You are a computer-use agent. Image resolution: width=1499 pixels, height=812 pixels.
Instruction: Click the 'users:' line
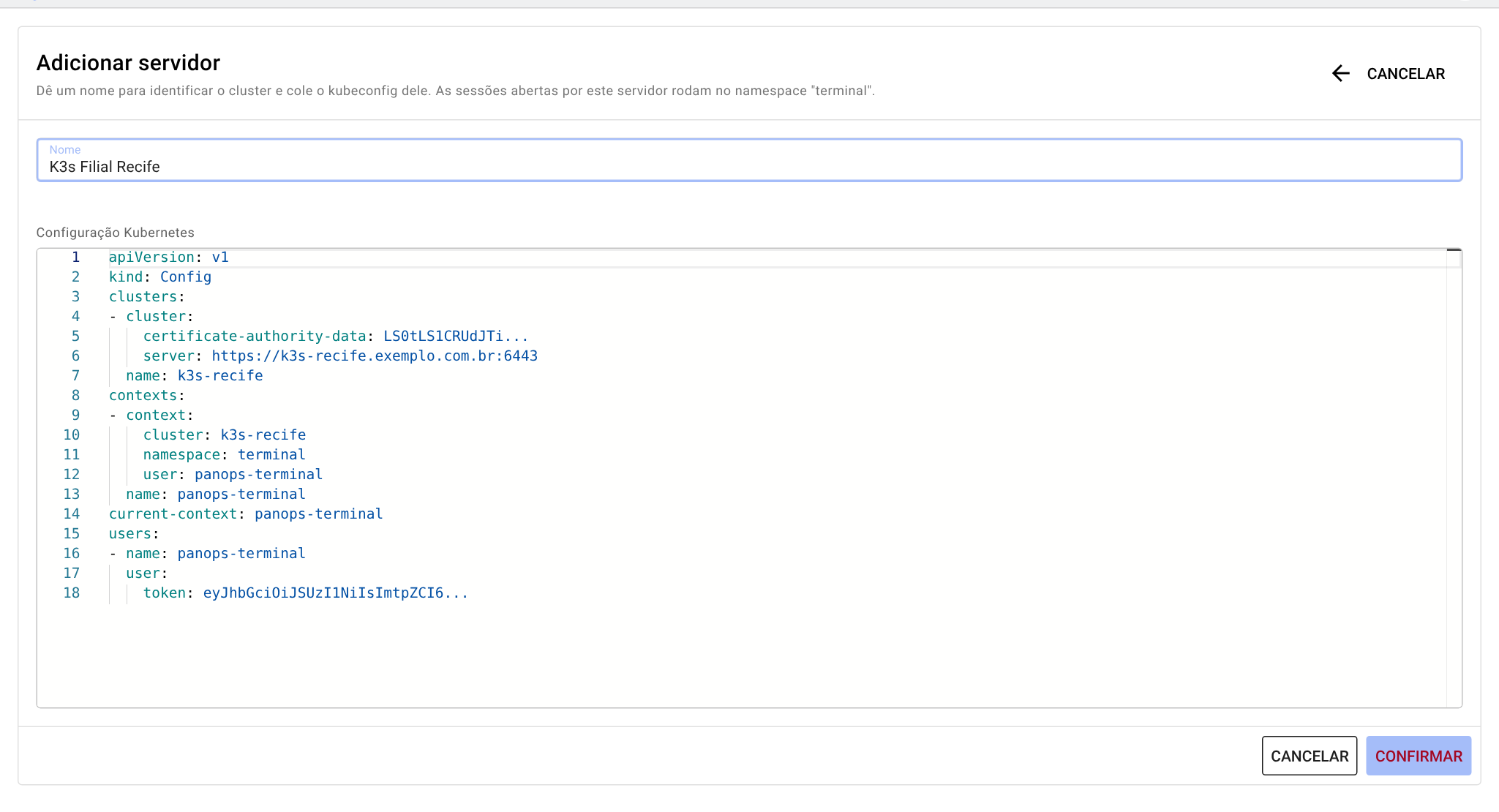click(x=134, y=534)
